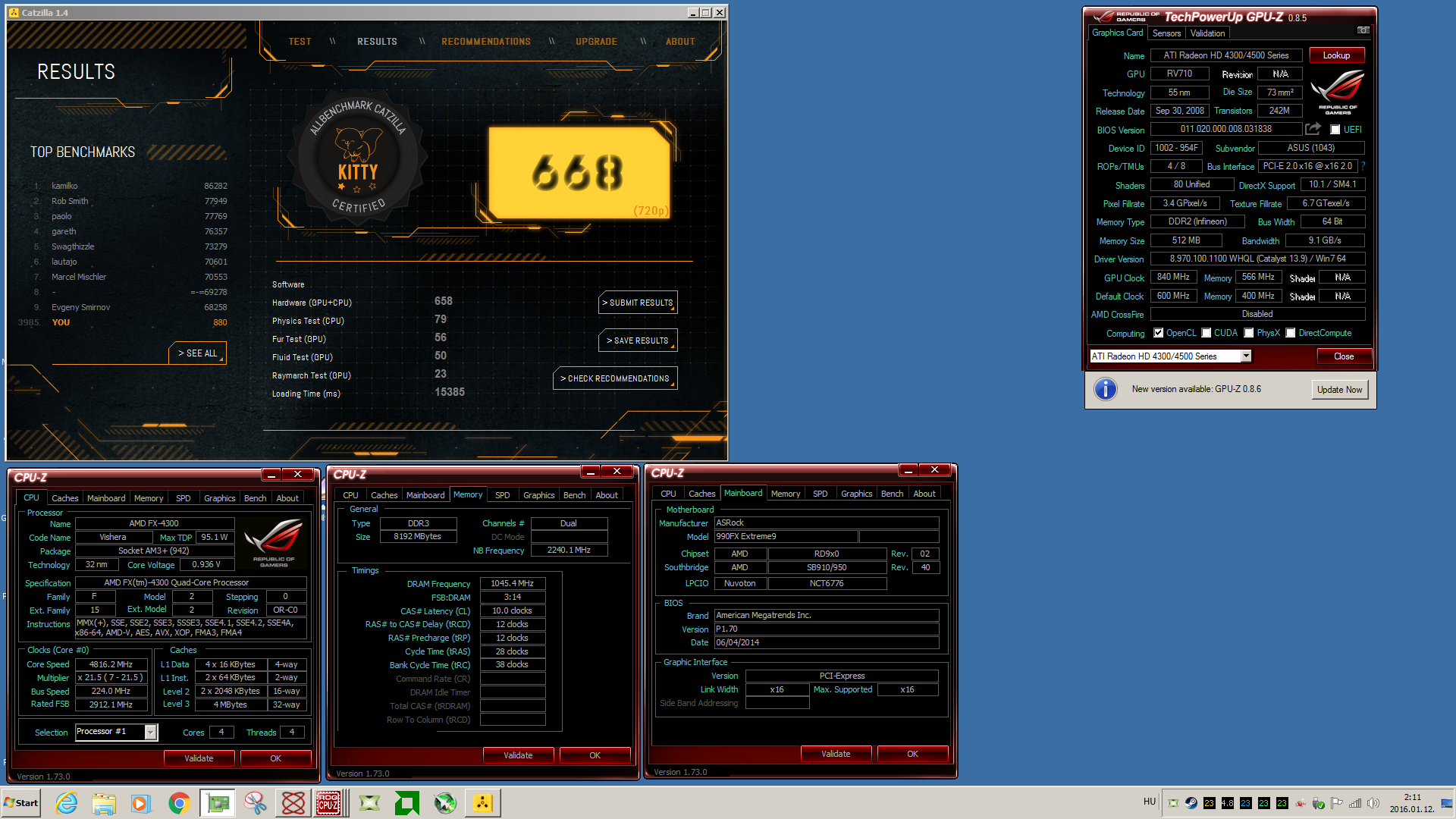Screen dimensions: 1456x819
Task: Open TEST tab in Catzilla
Action: coord(300,42)
